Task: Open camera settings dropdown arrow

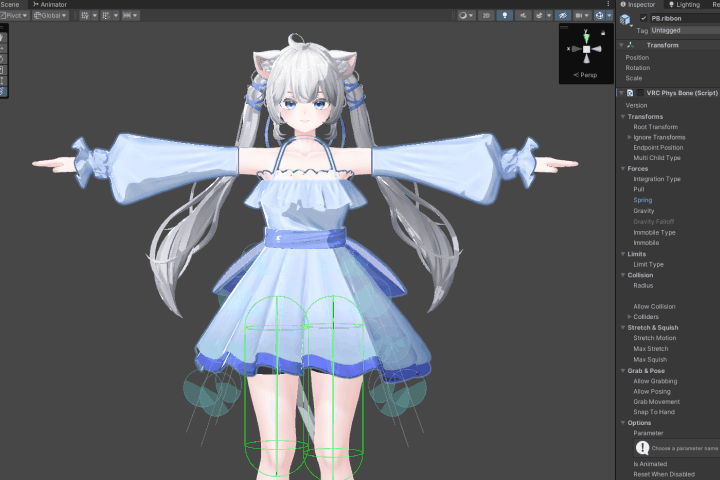Action: [x=586, y=16]
